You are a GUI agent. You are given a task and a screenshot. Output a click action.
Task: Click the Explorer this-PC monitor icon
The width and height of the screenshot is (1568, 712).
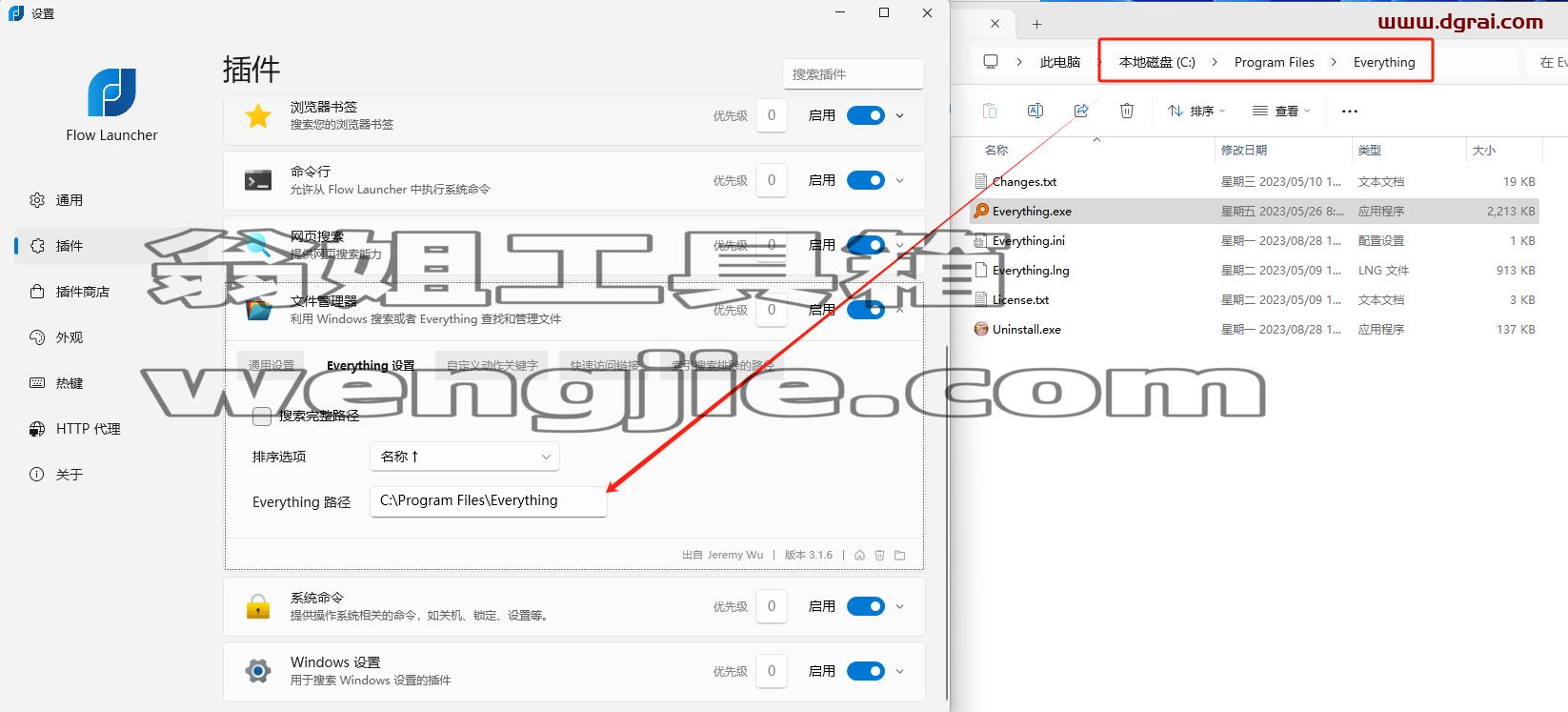click(x=991, y=62)
